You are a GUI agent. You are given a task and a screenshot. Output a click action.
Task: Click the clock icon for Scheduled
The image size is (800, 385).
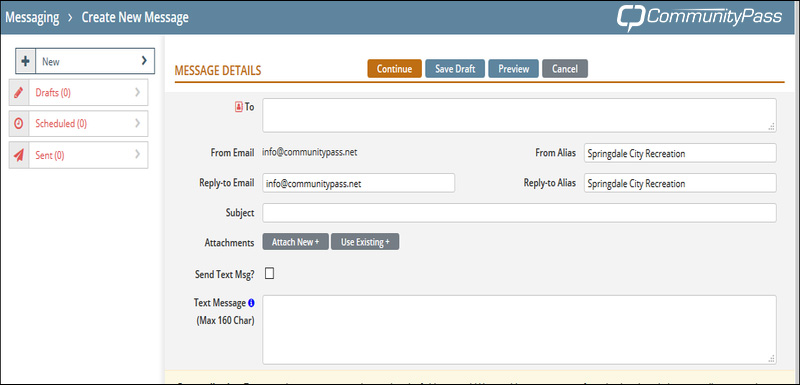pyautogui.click(x=19, y=123)
